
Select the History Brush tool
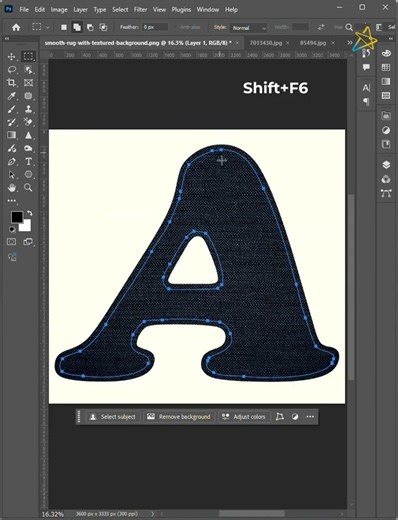click(x=12, y=122)
